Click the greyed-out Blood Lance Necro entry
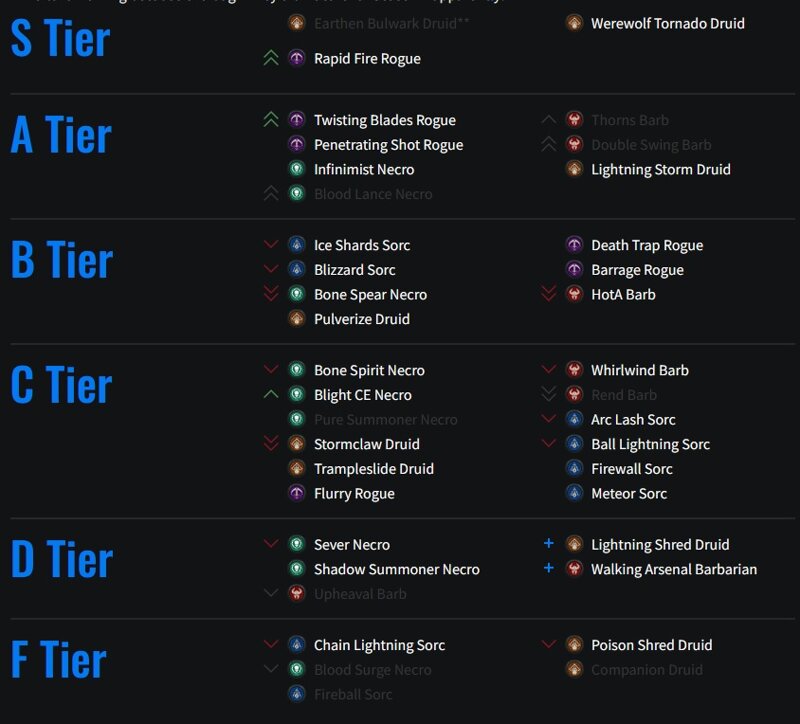 (373, 194)
